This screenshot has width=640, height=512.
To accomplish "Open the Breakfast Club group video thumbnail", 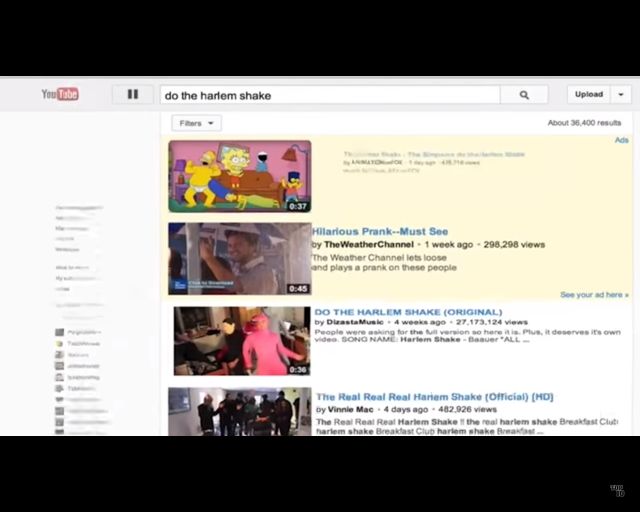I will click(239, 412).
